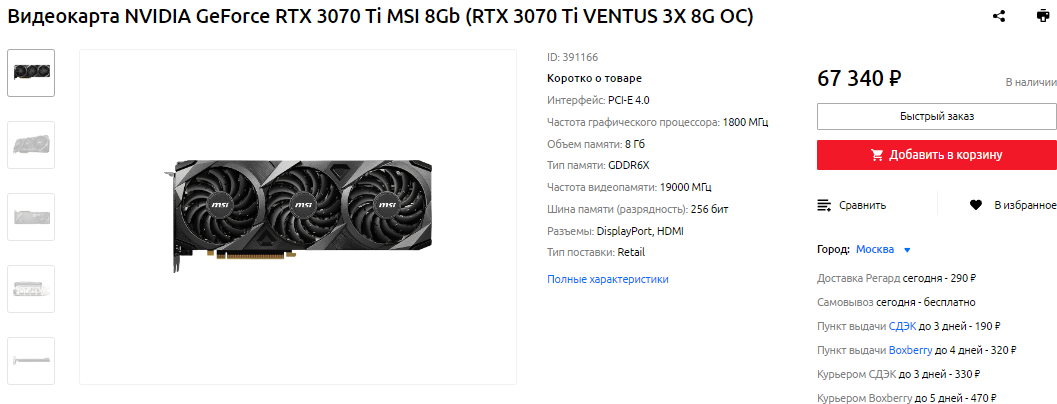Select the first front-view thumbnail

click(31, 73)
